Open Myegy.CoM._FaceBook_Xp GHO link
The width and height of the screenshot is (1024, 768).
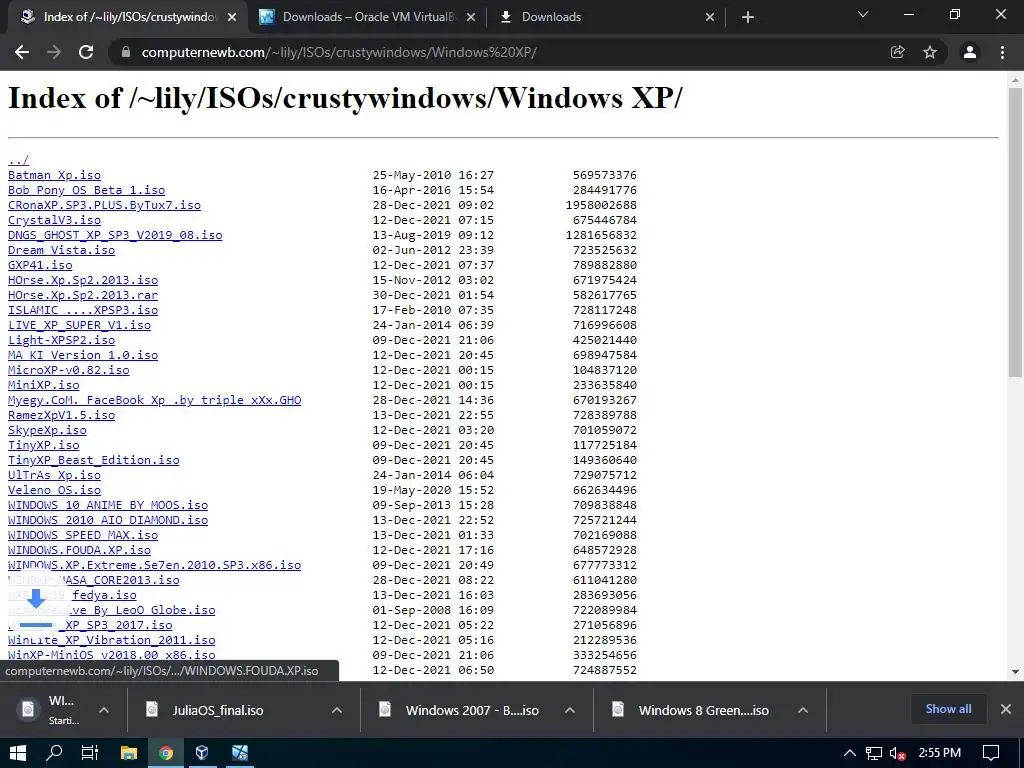[x=155, y=400]
